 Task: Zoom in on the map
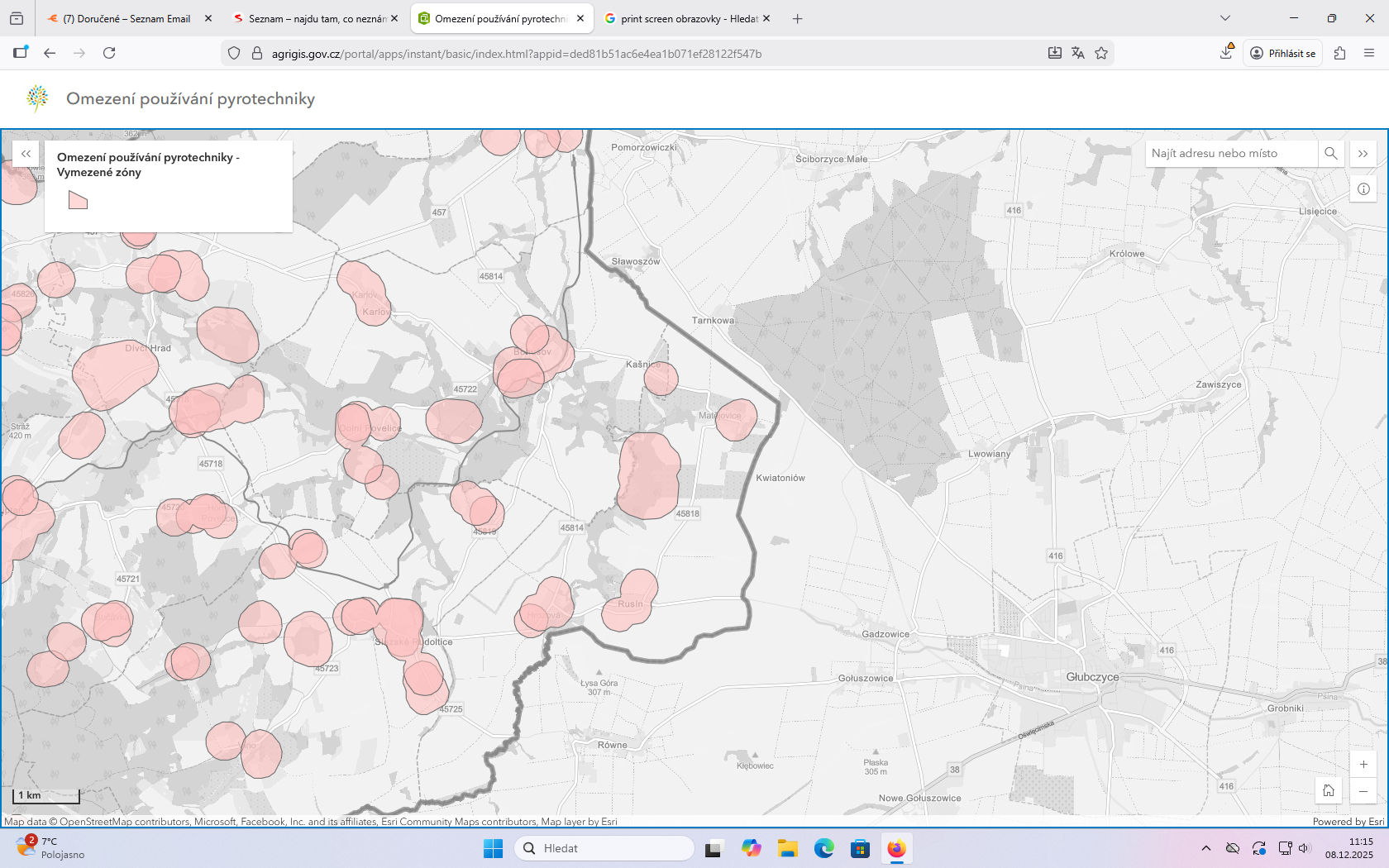[1363, 765]
